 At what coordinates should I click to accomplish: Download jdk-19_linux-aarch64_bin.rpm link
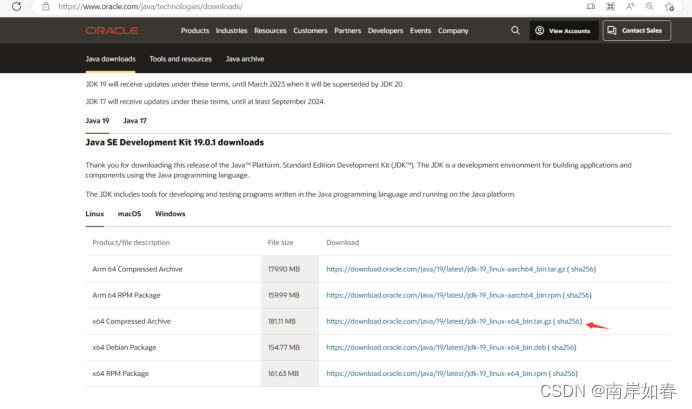click(x=444, y=295)
